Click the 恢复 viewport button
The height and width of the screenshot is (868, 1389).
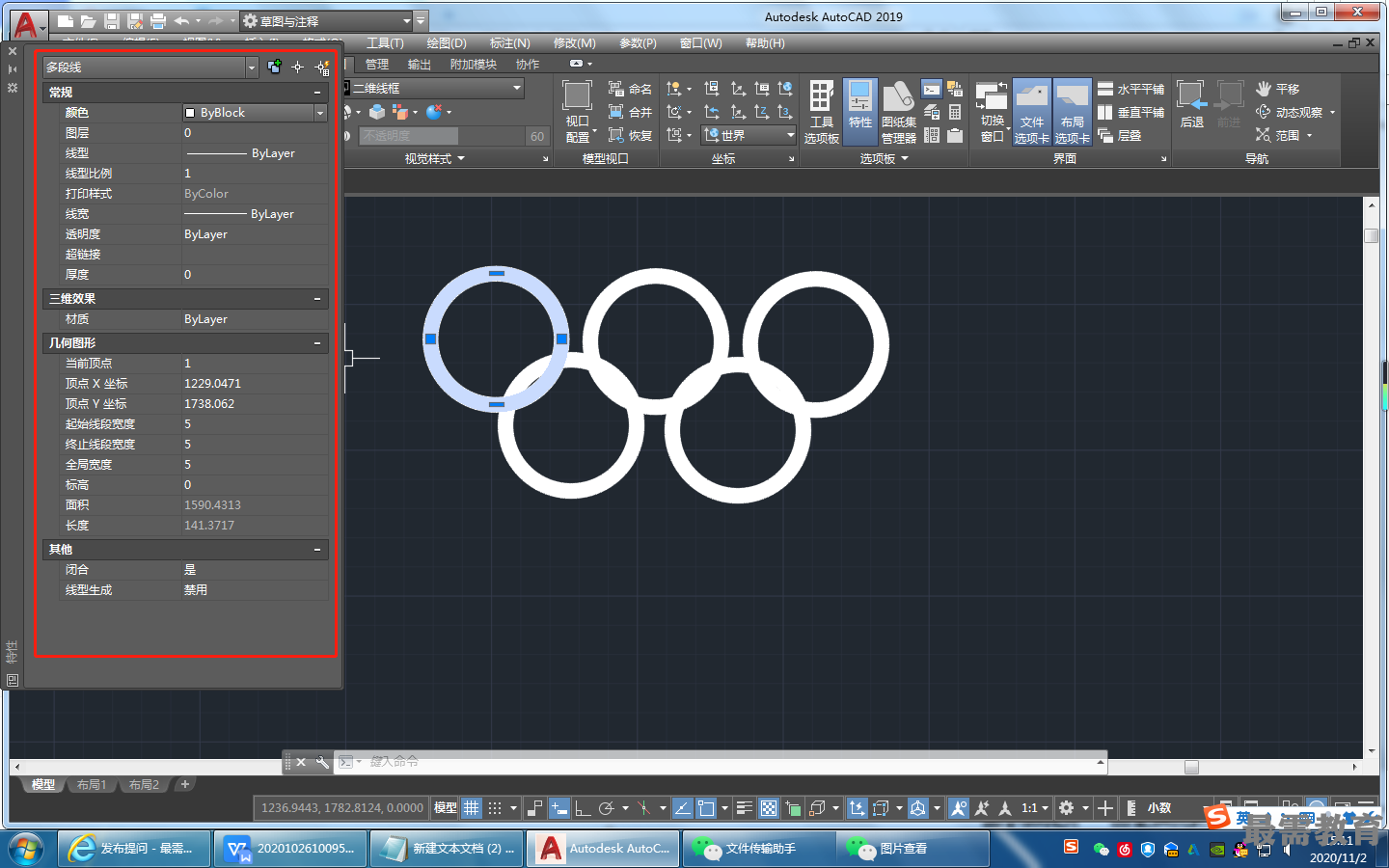[x=630, y=135]
